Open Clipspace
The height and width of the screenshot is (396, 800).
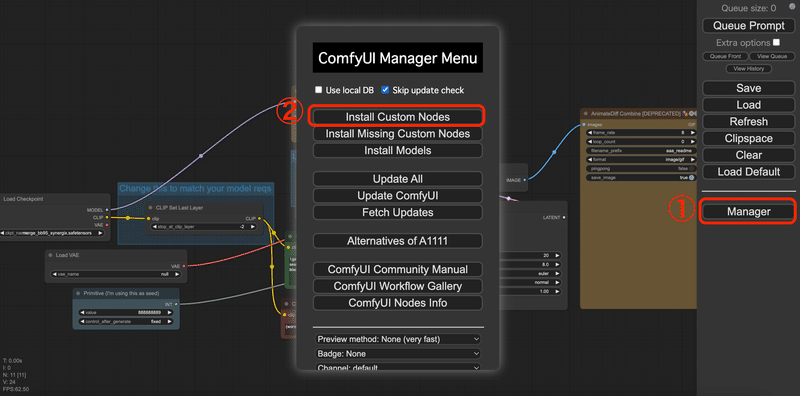[x=748, y=138]
